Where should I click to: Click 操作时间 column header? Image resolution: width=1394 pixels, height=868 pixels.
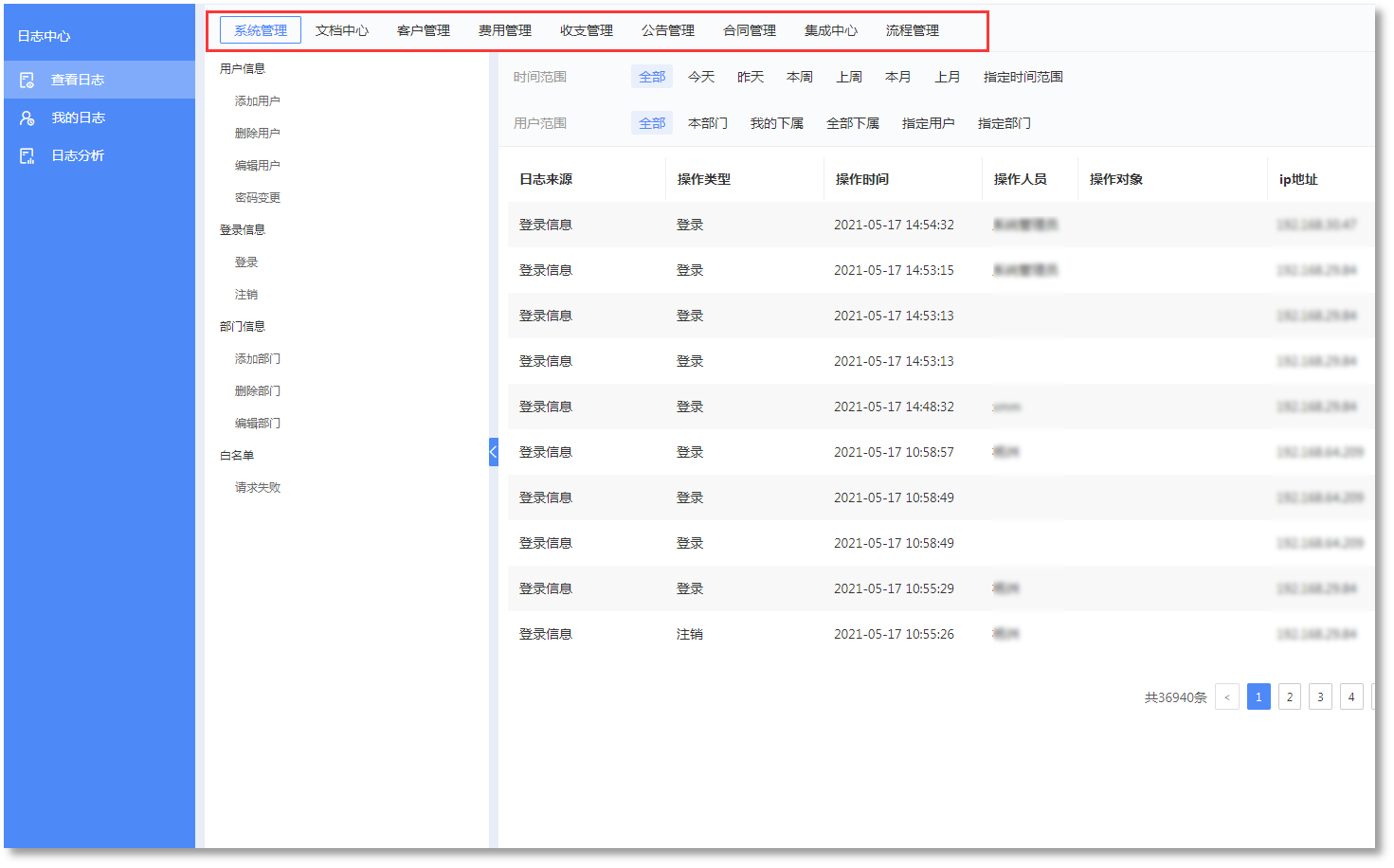[862, 179]
